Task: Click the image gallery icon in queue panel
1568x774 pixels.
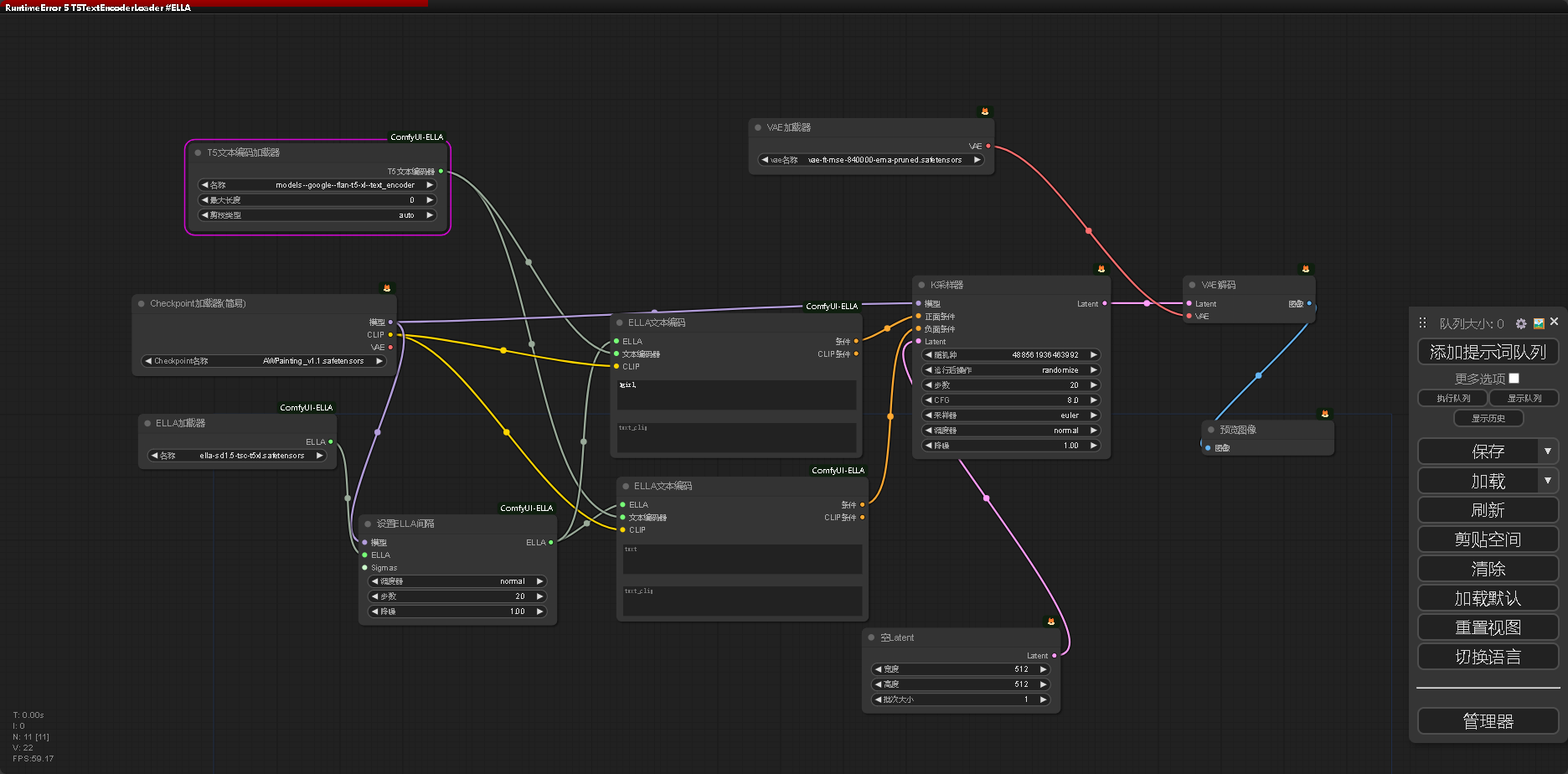Action: (1539, 323)
